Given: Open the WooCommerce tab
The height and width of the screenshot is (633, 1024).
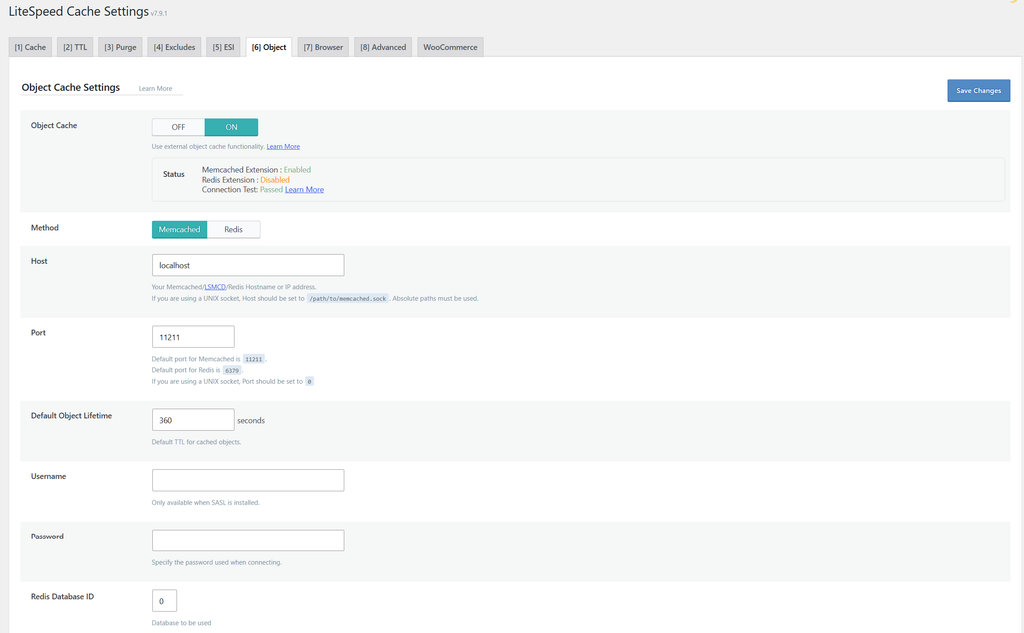Looking at the screenshot, I should click(x=450, y=47).
